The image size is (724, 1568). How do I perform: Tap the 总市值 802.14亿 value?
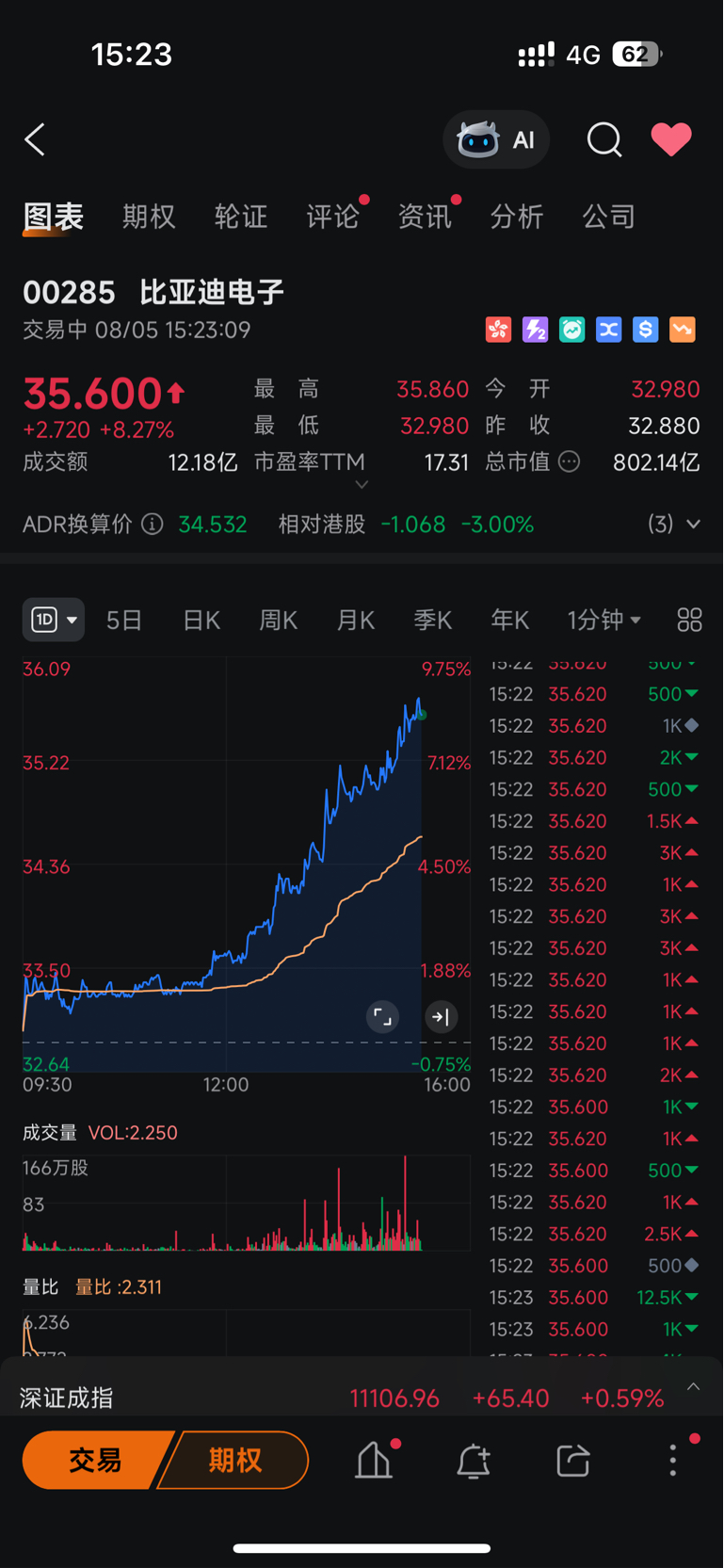click(x=656, y=462)
